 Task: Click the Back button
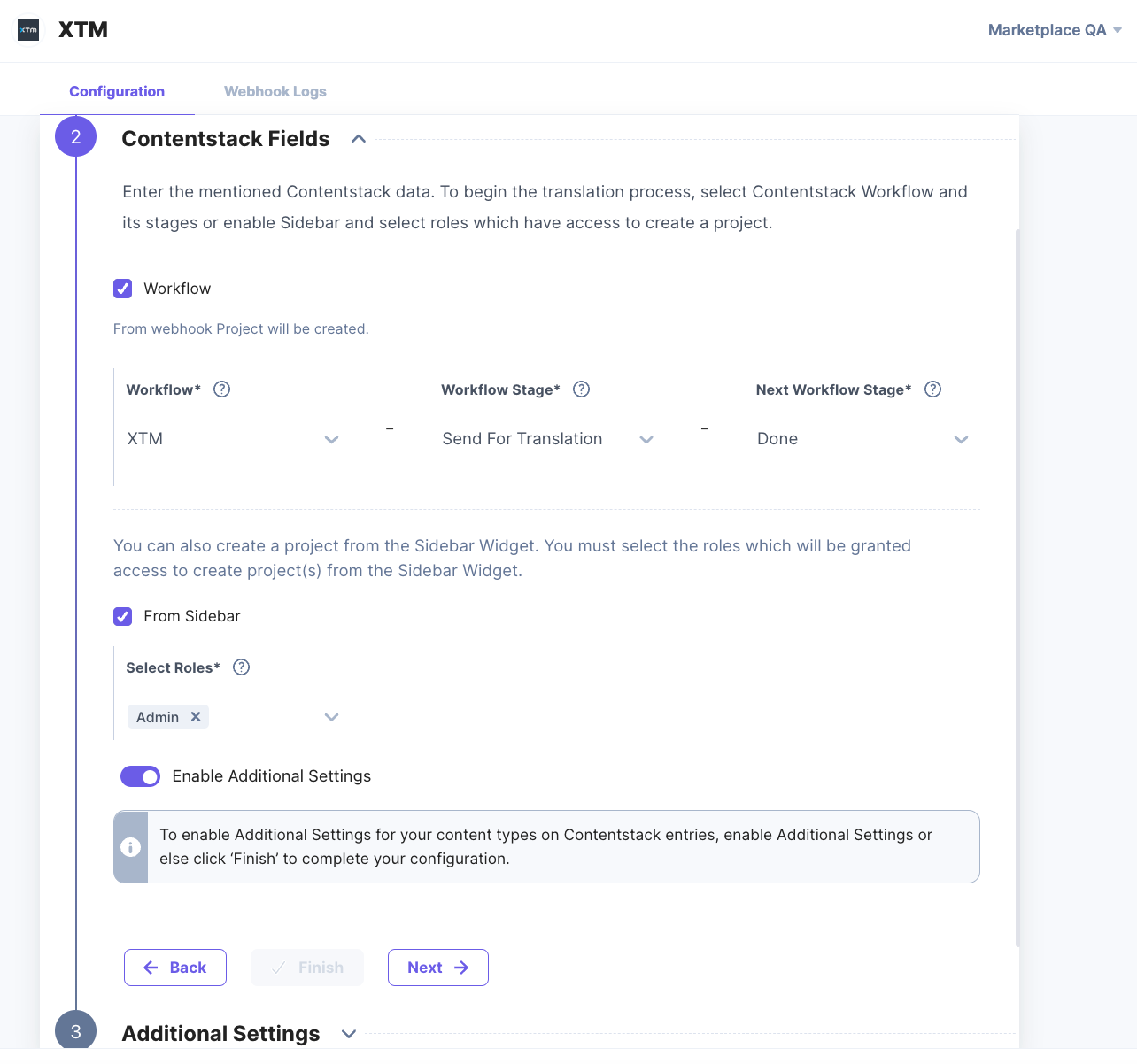[x=175, y=968]
